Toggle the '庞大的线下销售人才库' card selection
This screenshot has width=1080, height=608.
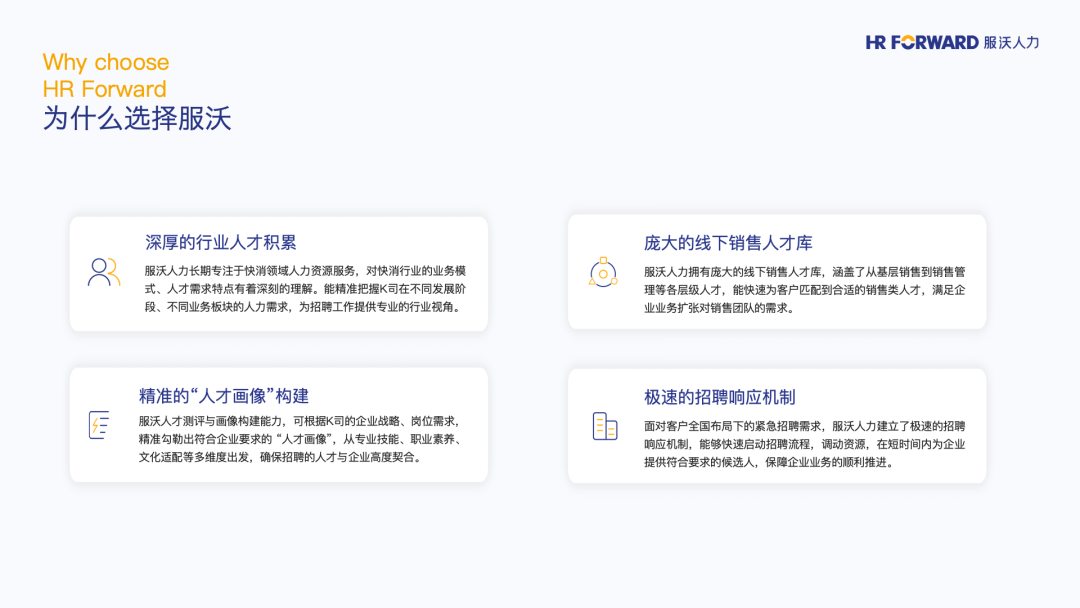point(777,272)
